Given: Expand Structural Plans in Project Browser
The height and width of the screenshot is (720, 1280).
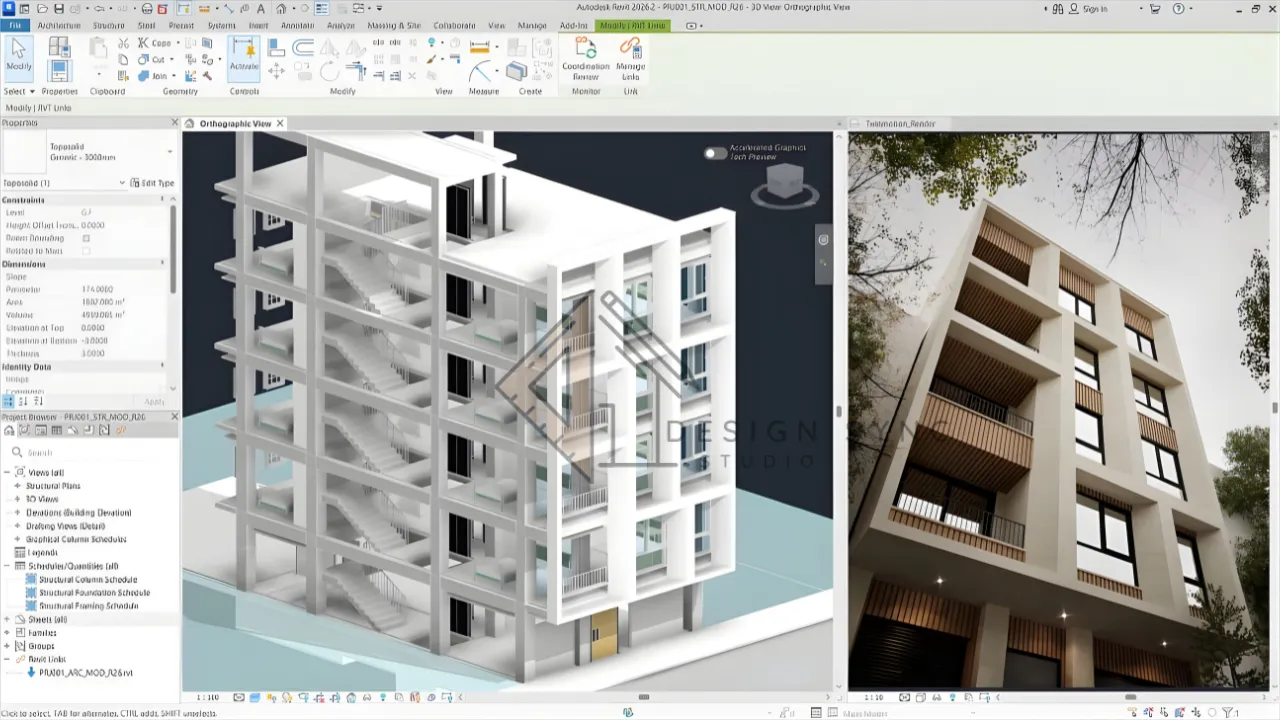Looking at the screenshot, I should tap(16, 486).
